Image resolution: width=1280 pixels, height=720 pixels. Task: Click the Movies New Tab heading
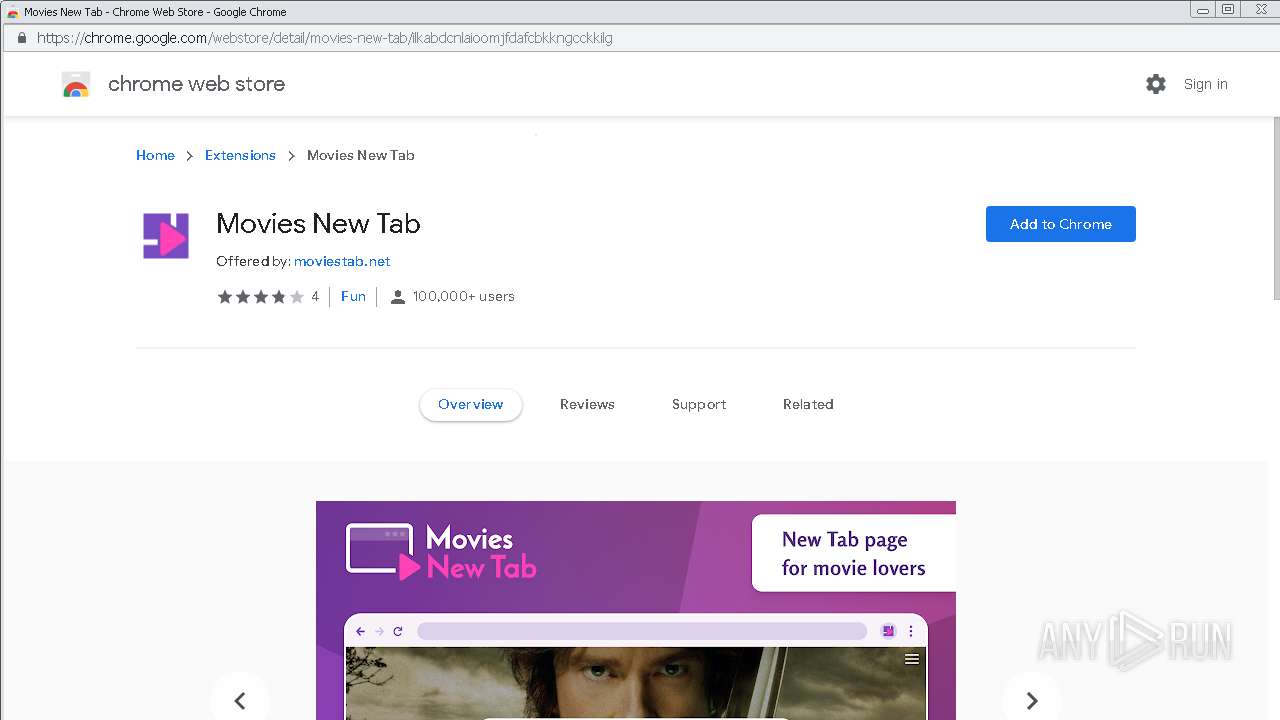tap(318, 223)
